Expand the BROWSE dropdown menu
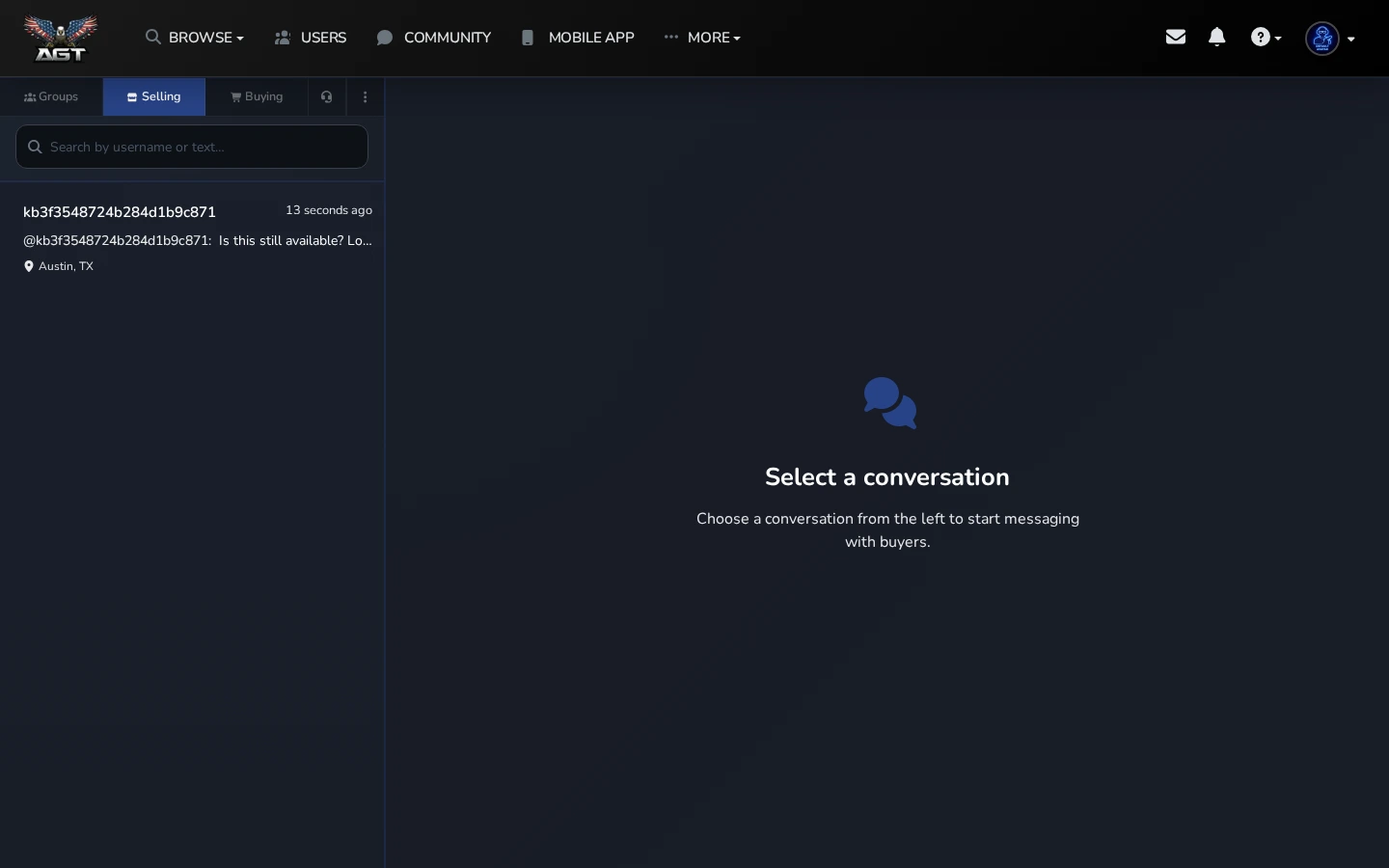The width and height of the screenshot is (1389, 868). pyautogui.click(x=195, y=38)
